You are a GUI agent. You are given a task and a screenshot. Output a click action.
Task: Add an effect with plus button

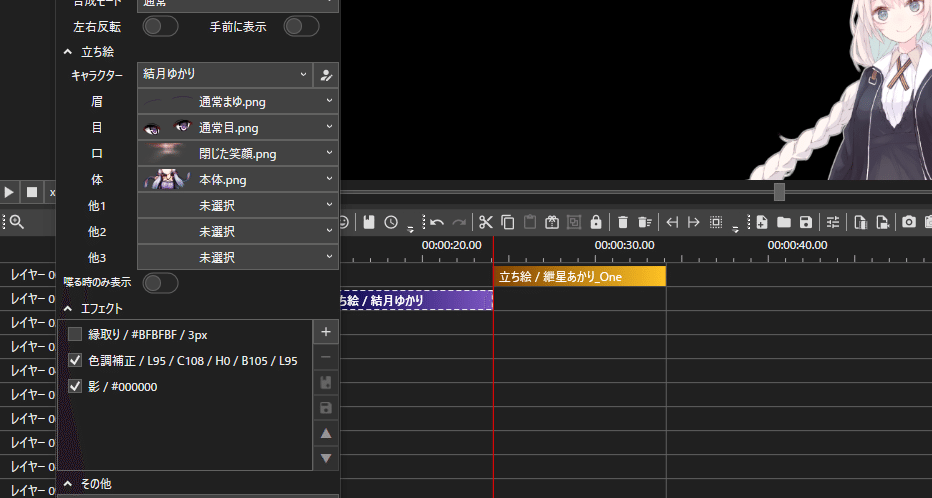tap(326, 332)
